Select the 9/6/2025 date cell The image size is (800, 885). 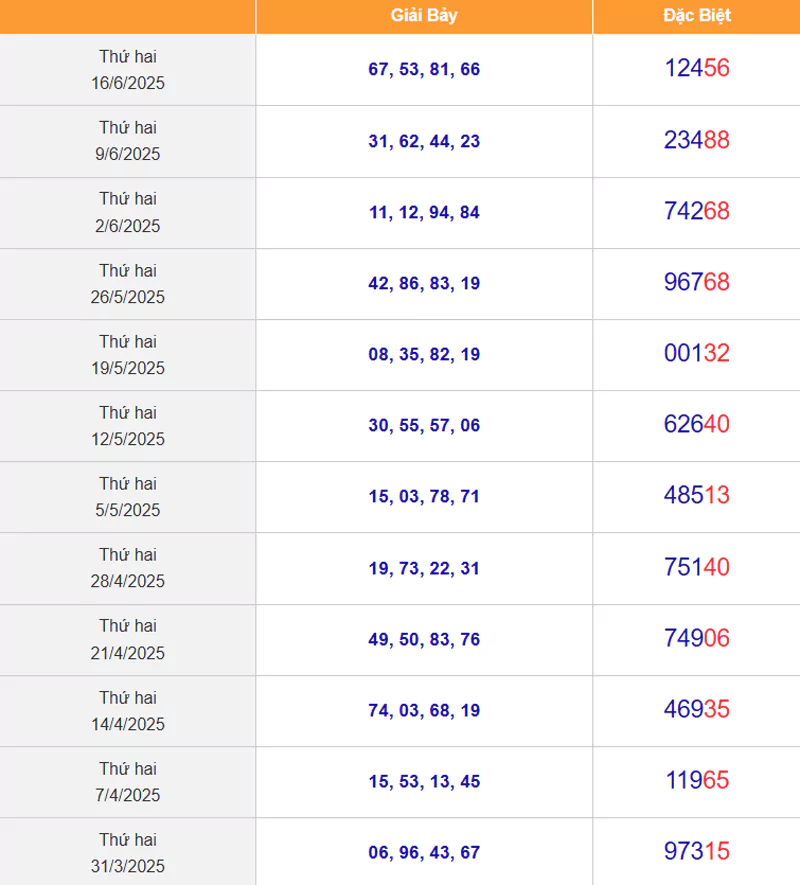[128, 141]
